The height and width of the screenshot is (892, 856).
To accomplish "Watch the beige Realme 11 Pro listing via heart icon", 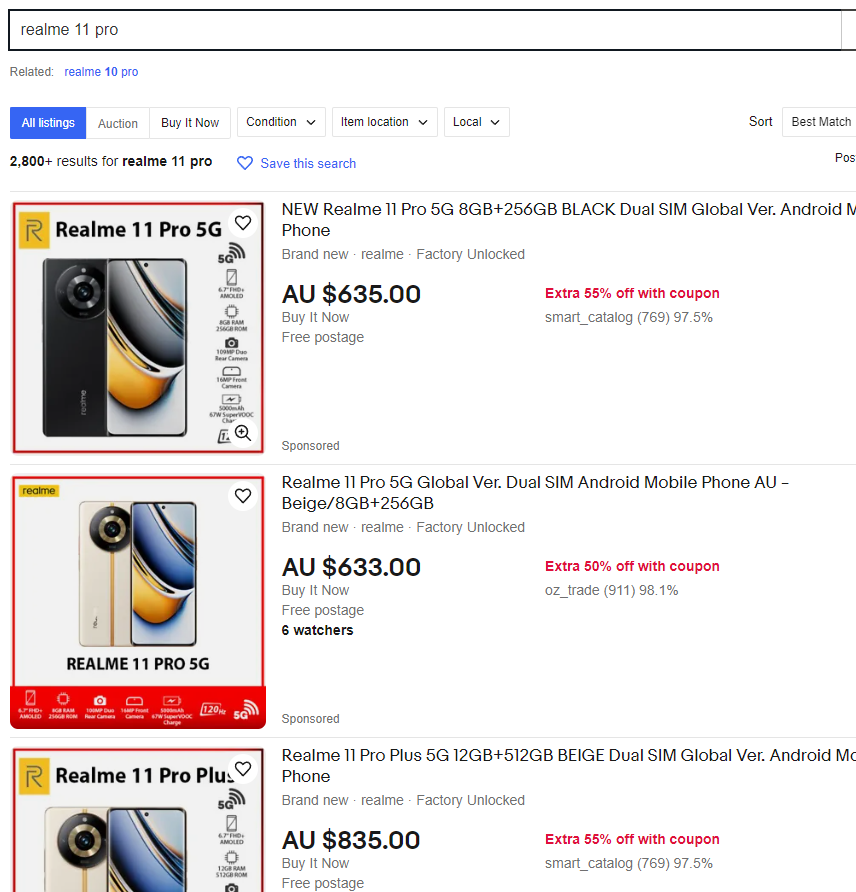I will pos(243,496).
